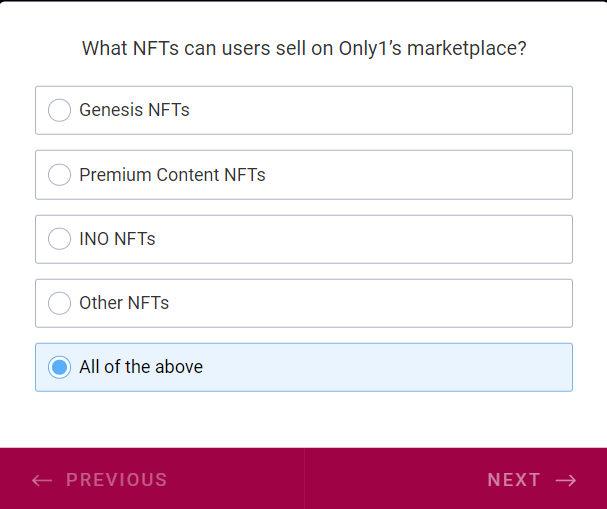The image size is (607, 509).
Task: Click the right arrow icon beside Next
Action: click(x=566, y=480)
